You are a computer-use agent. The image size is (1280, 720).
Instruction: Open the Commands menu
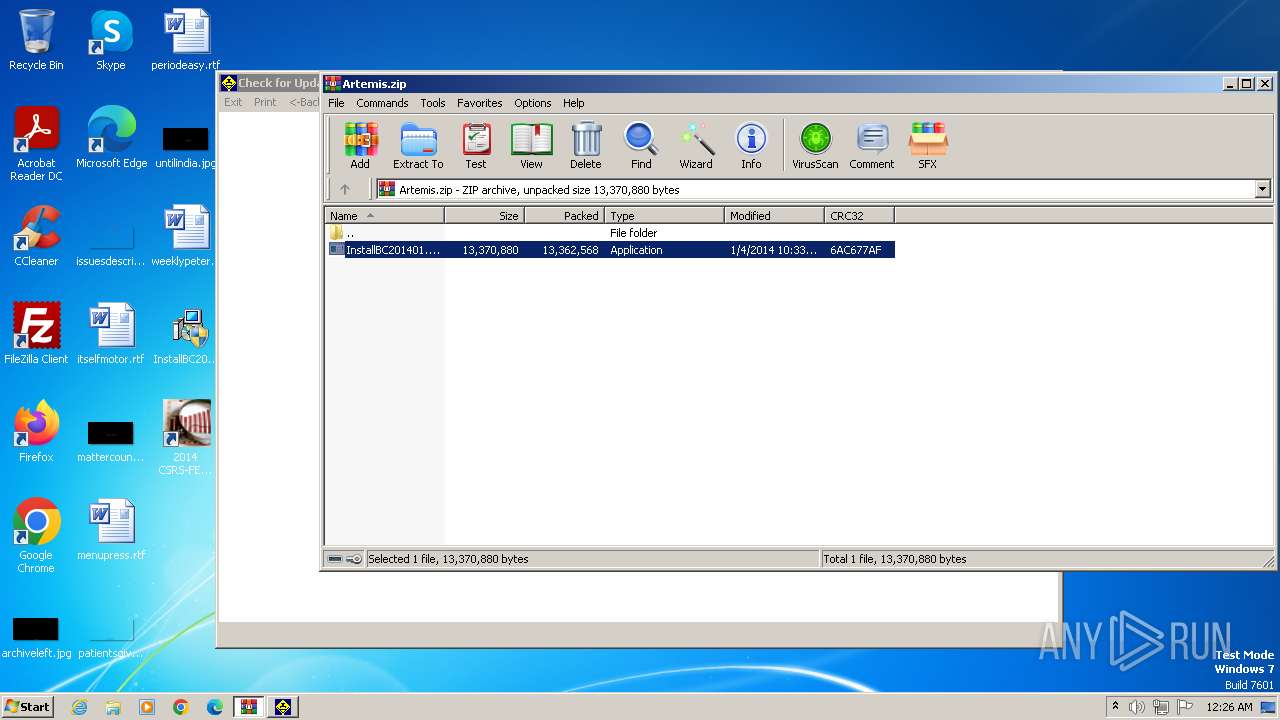click(382, 103)
